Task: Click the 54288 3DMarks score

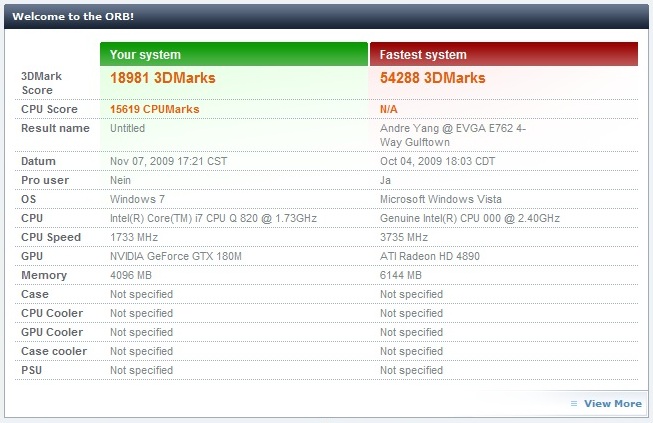Action: (433, 78)
